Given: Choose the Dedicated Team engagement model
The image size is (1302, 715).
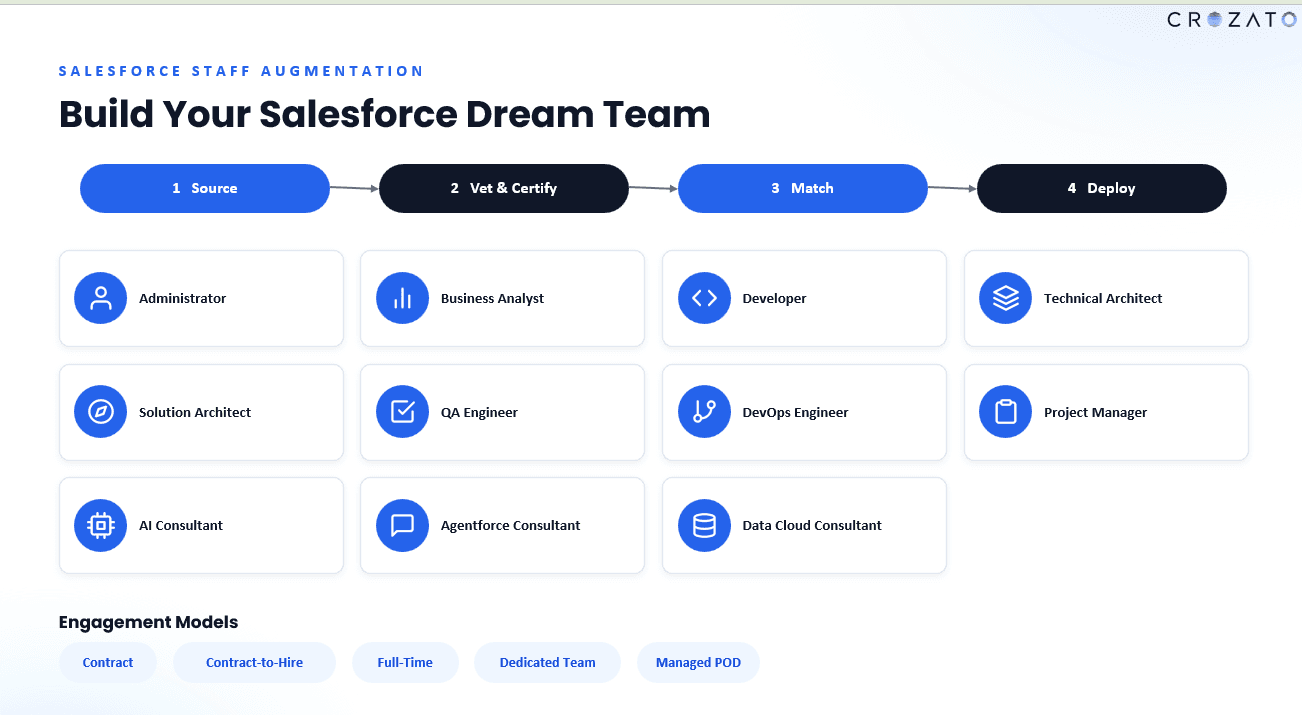Looking at the screenshot, I should (547, 662).
